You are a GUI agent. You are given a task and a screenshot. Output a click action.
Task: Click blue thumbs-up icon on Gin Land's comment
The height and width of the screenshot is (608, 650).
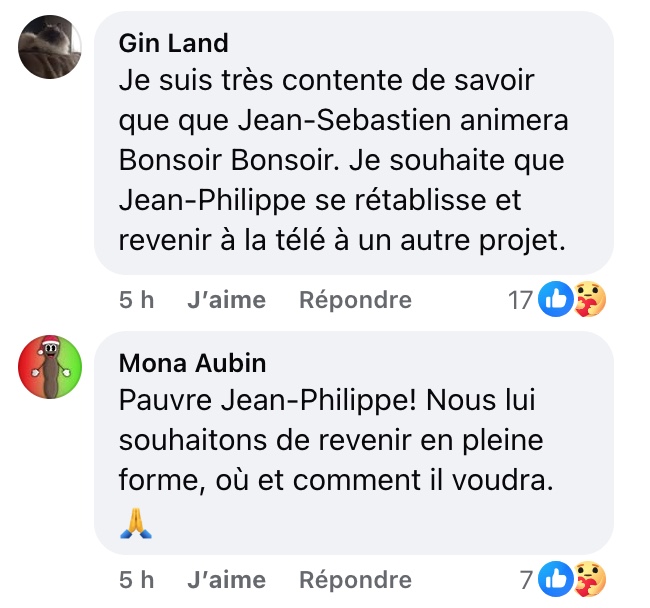point(554,298)
